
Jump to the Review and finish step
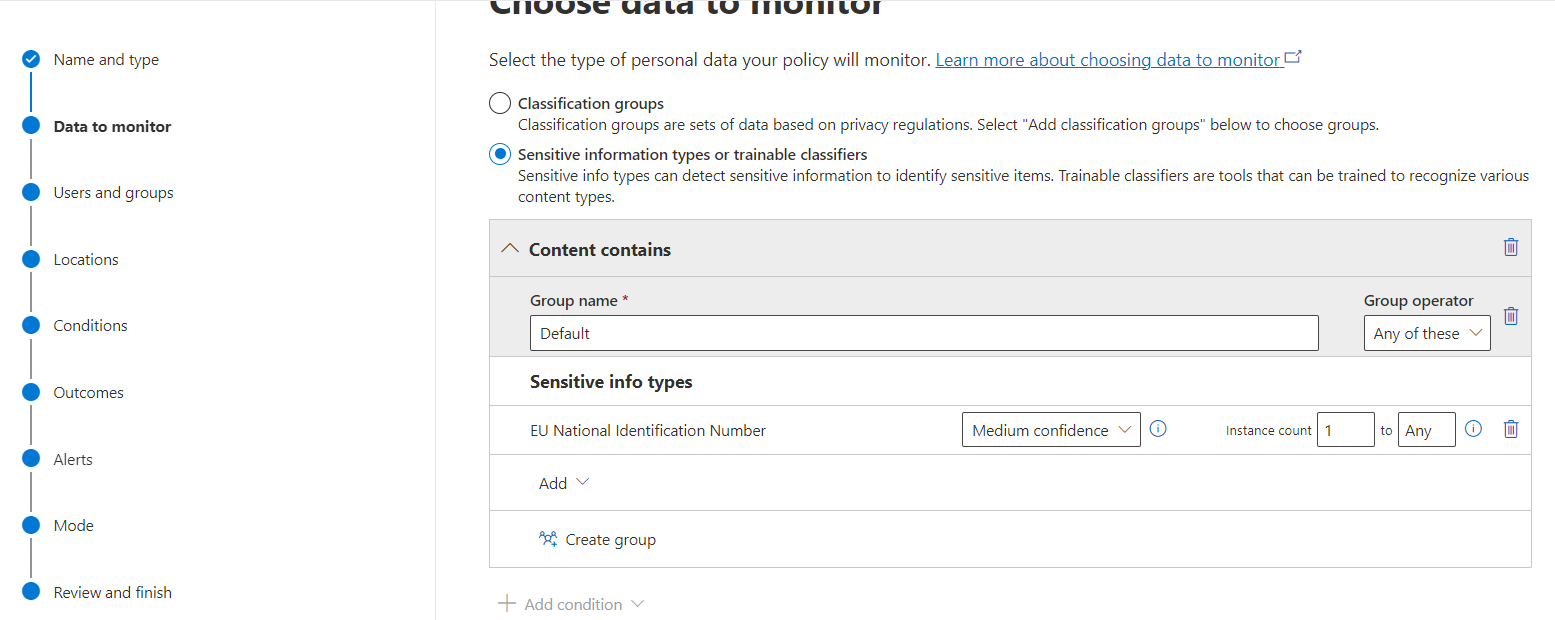coord(112,593)
